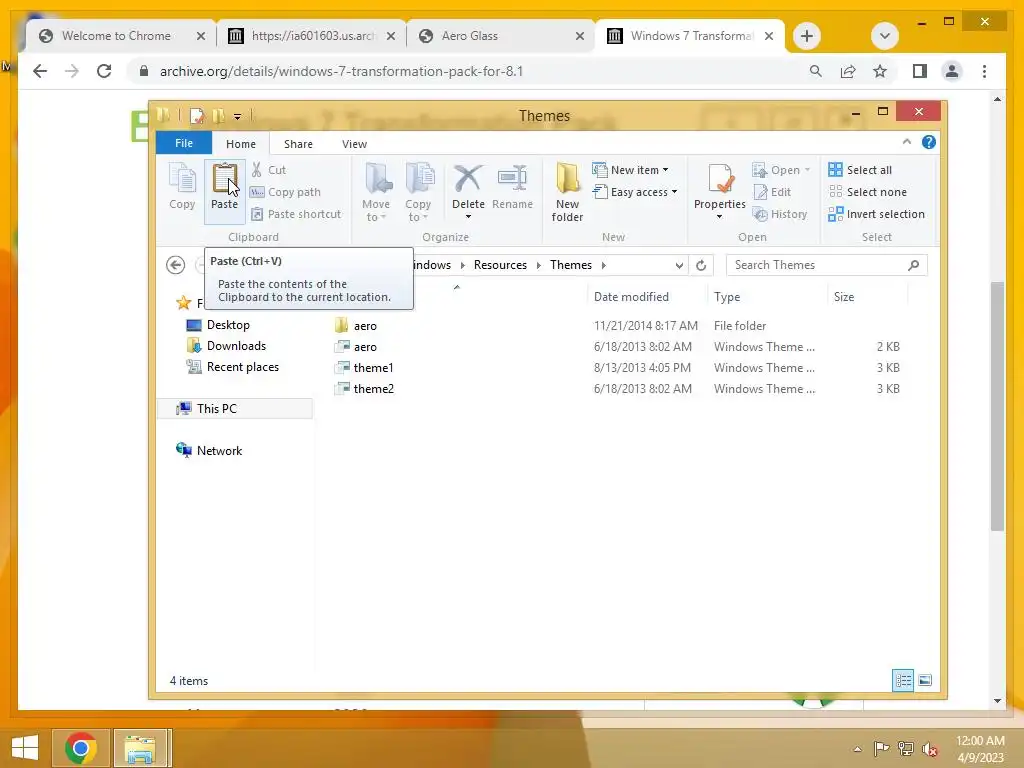Select Downloads in the navigation pane
This screenshot has height=768, width=1024.
coord(236,345)
